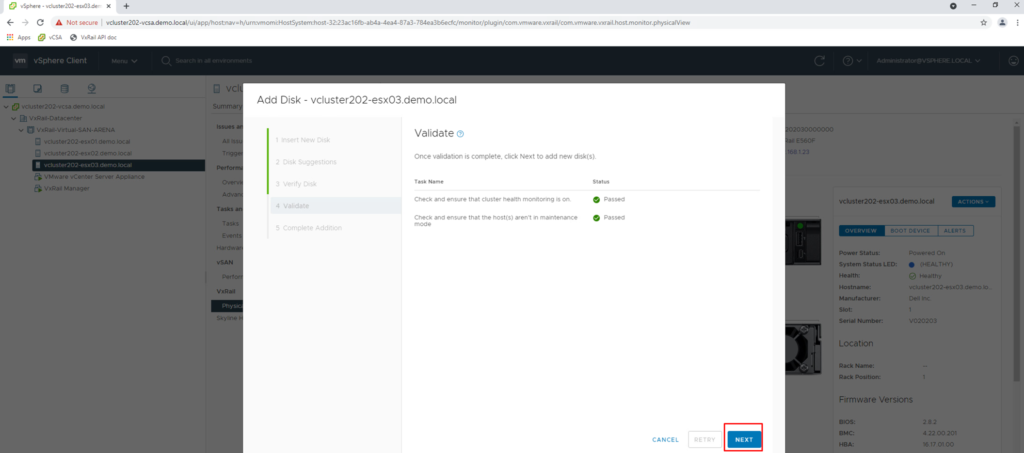Reload the browser page
The width and height of the screenshot is (1024, 453).
[41, 22]
